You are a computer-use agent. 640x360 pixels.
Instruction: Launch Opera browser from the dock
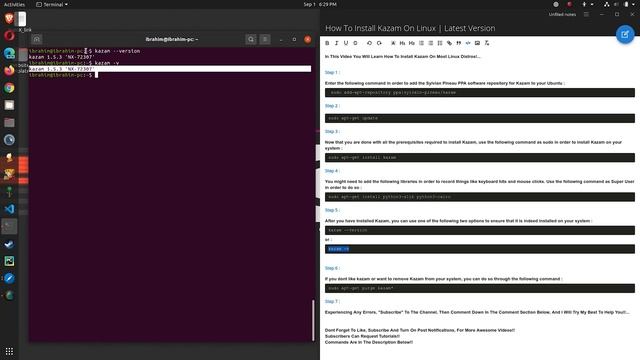9,36
